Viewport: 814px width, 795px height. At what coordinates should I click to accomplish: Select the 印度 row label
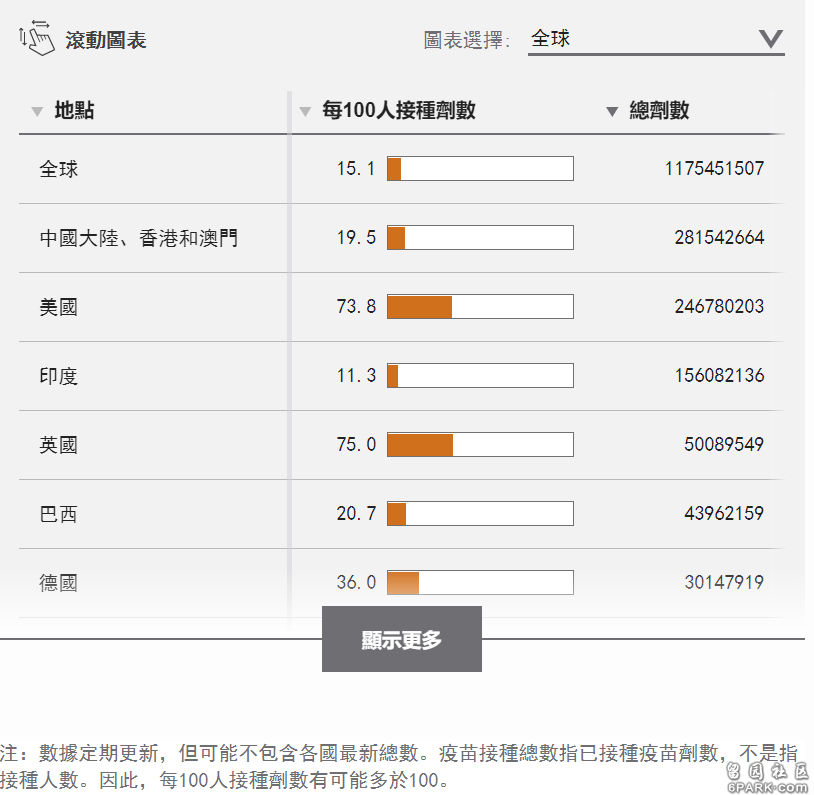59,376
